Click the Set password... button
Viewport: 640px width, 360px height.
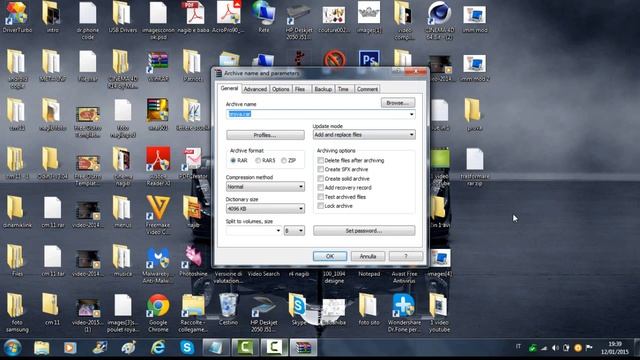(x=364, y=231)
